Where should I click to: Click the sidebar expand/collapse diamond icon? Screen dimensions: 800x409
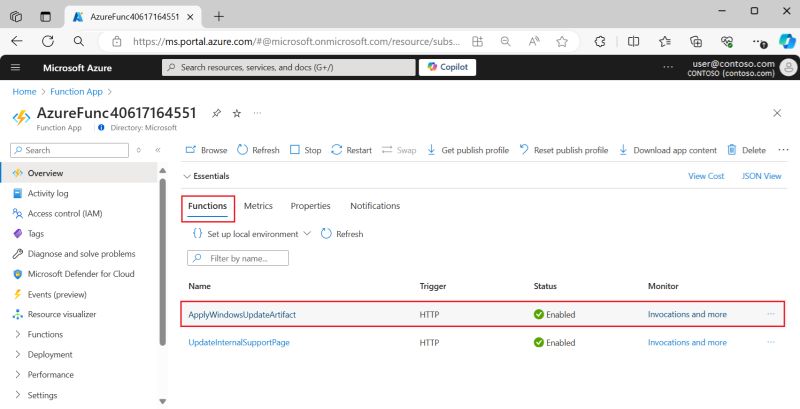pyautogui.click(x=139, y=150)
